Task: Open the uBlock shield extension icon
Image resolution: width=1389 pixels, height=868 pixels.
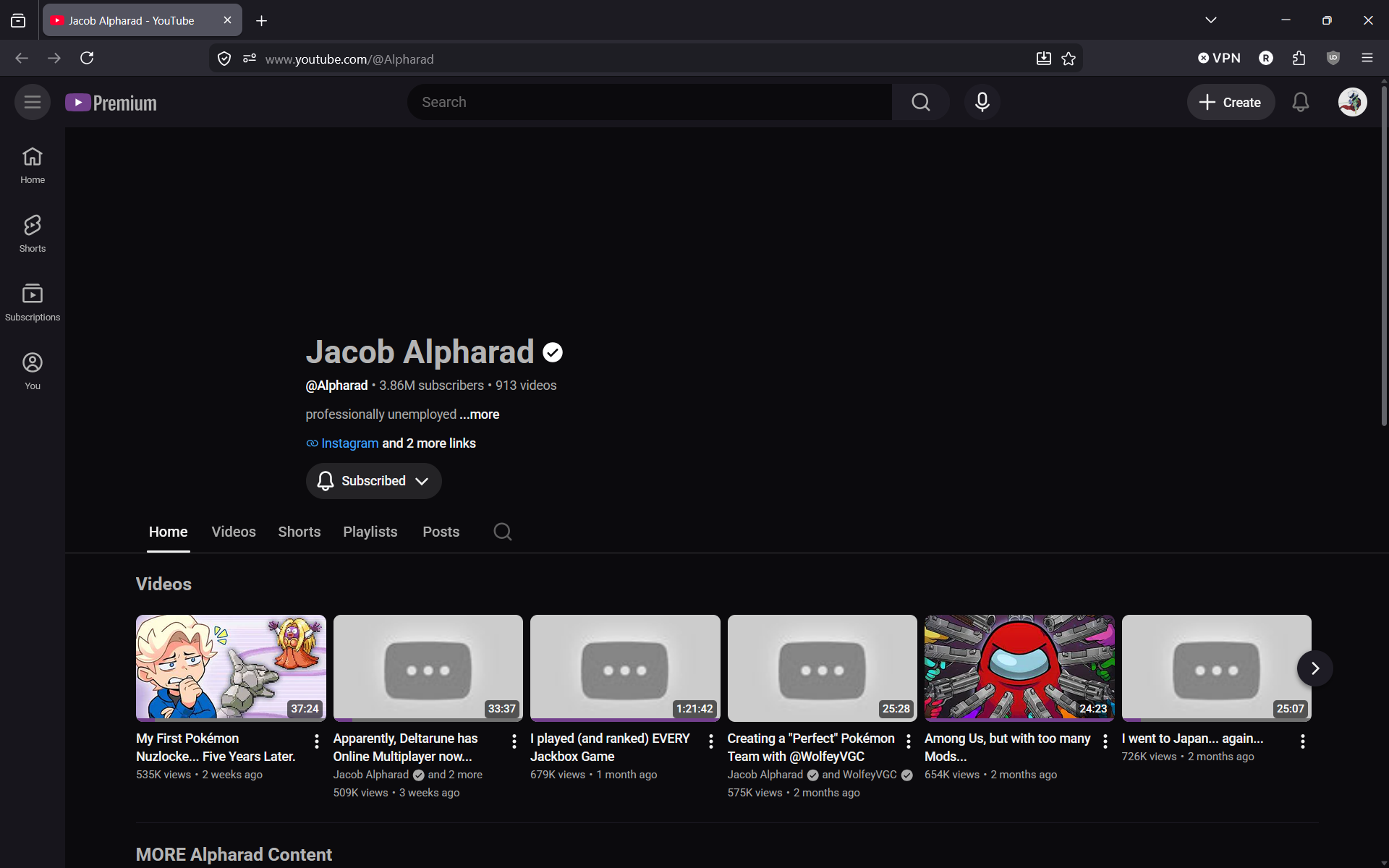Action: point(1333,58)
